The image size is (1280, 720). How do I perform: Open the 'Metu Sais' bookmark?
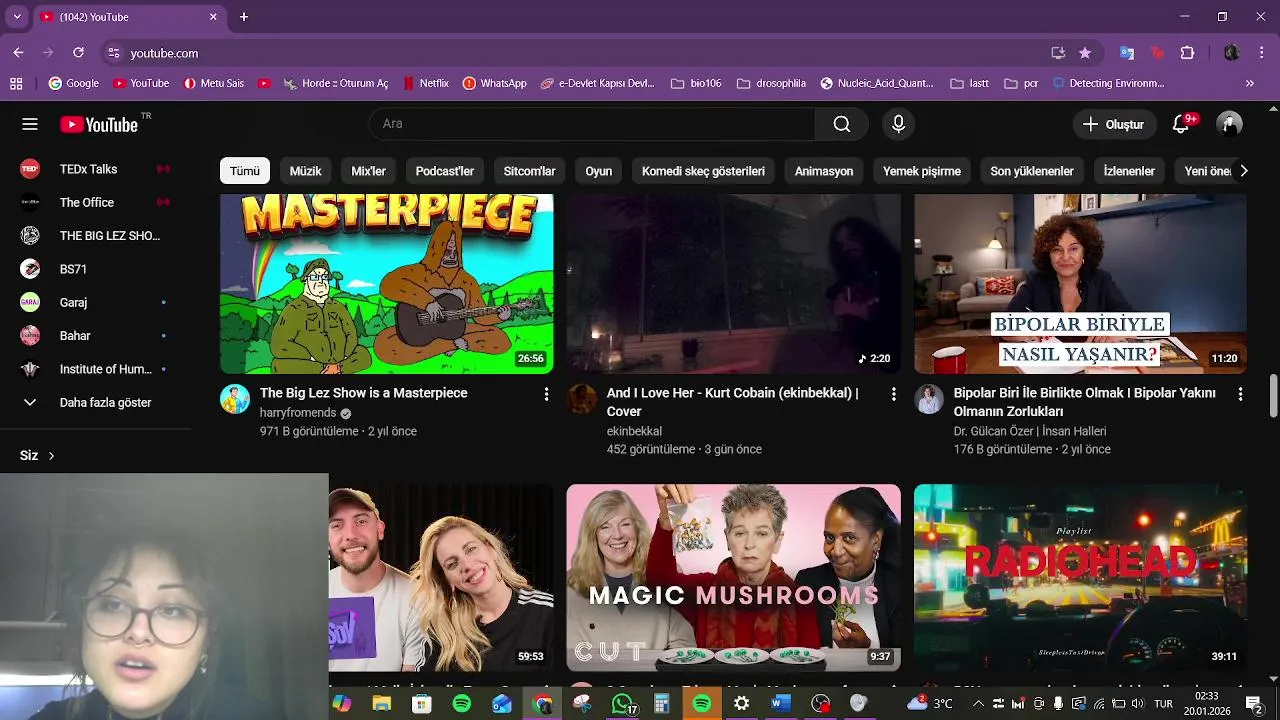point(213,83)
